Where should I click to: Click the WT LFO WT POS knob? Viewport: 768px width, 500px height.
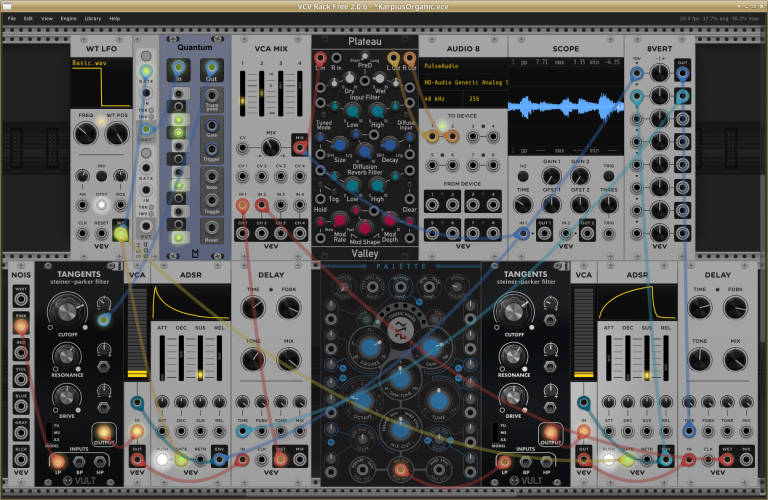[117, 133]
